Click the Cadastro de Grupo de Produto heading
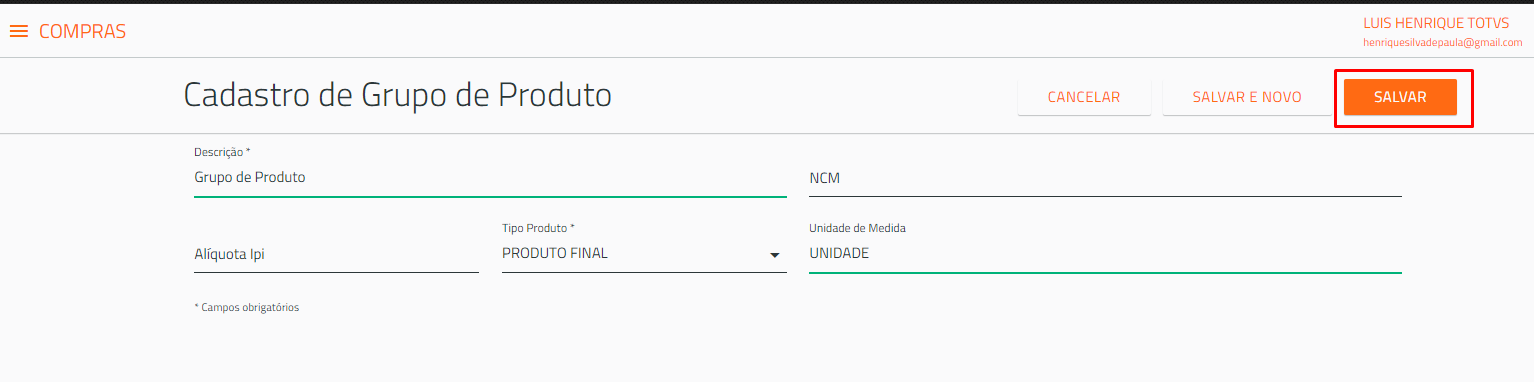 (x=397, y=95)
